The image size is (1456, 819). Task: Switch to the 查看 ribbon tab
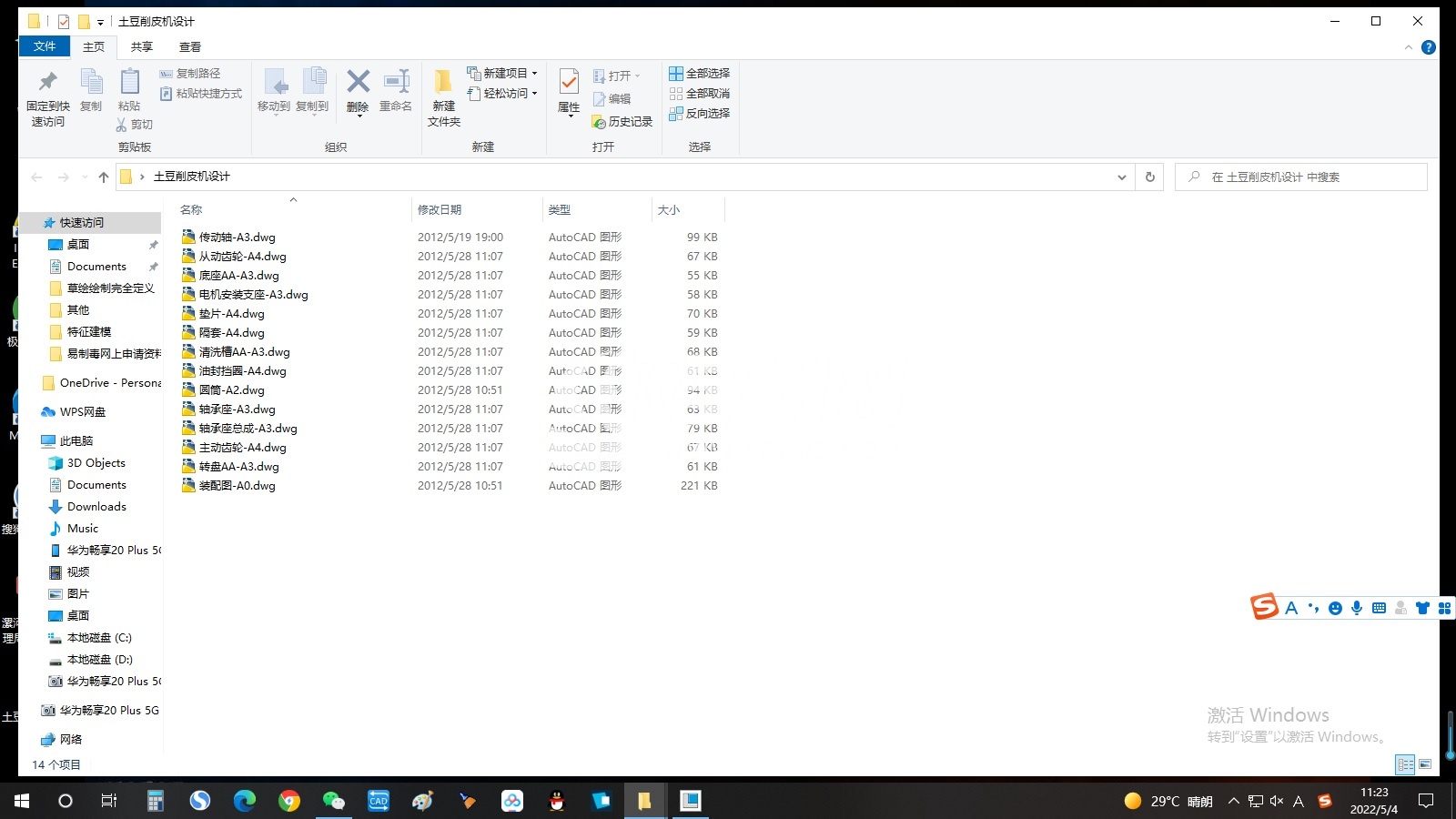[x=189, y=46]
